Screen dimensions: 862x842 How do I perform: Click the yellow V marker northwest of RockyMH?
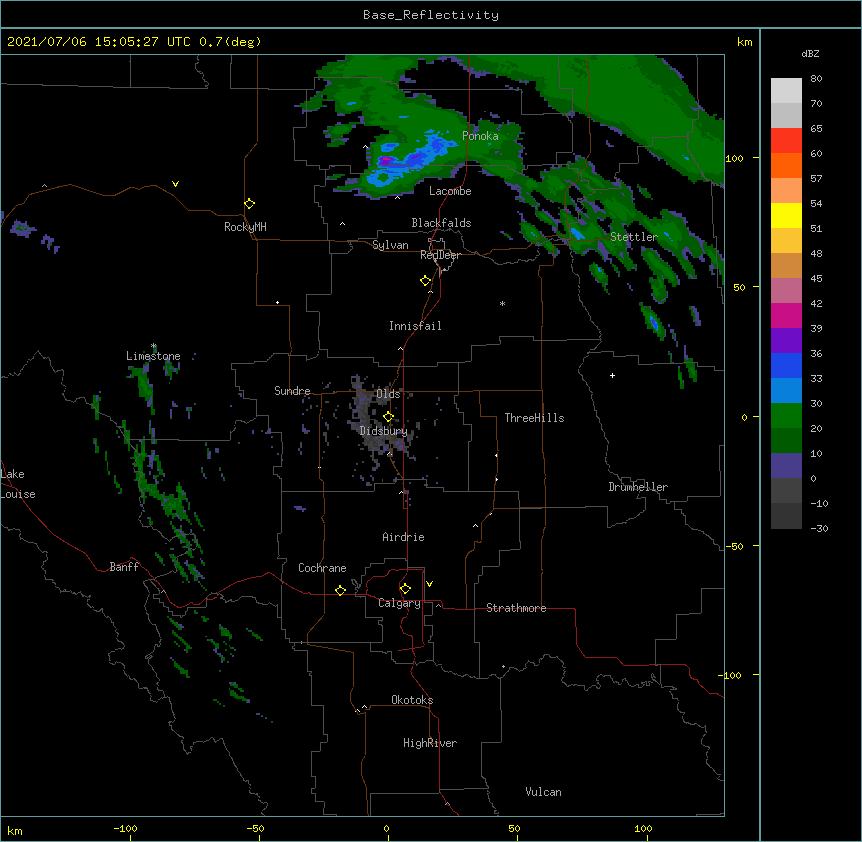point(175,184)
